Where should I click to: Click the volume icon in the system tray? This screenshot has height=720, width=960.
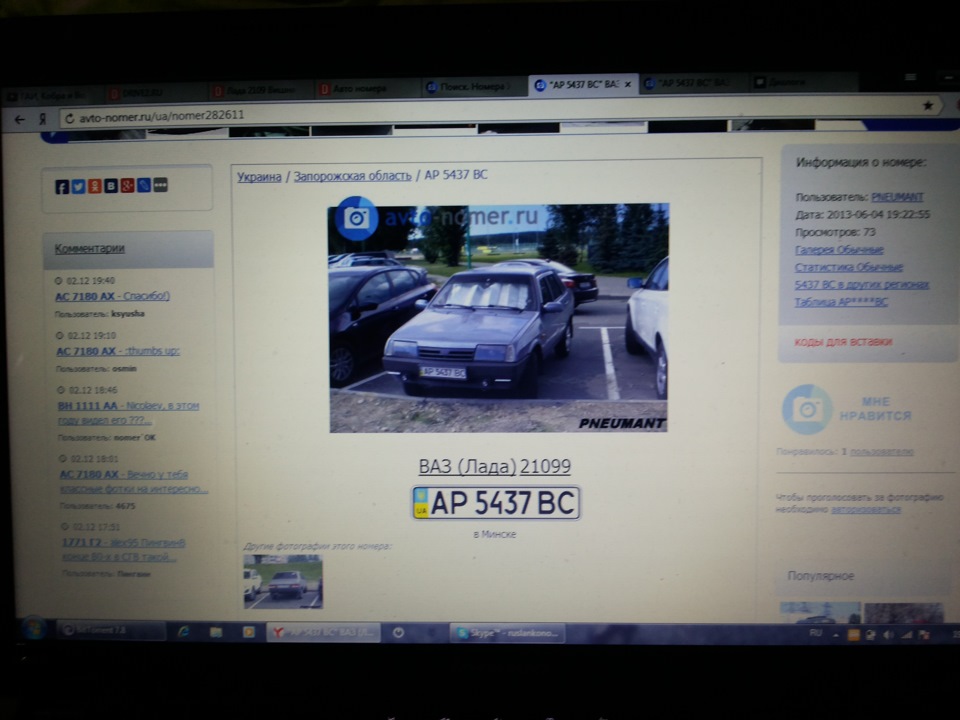888,634
